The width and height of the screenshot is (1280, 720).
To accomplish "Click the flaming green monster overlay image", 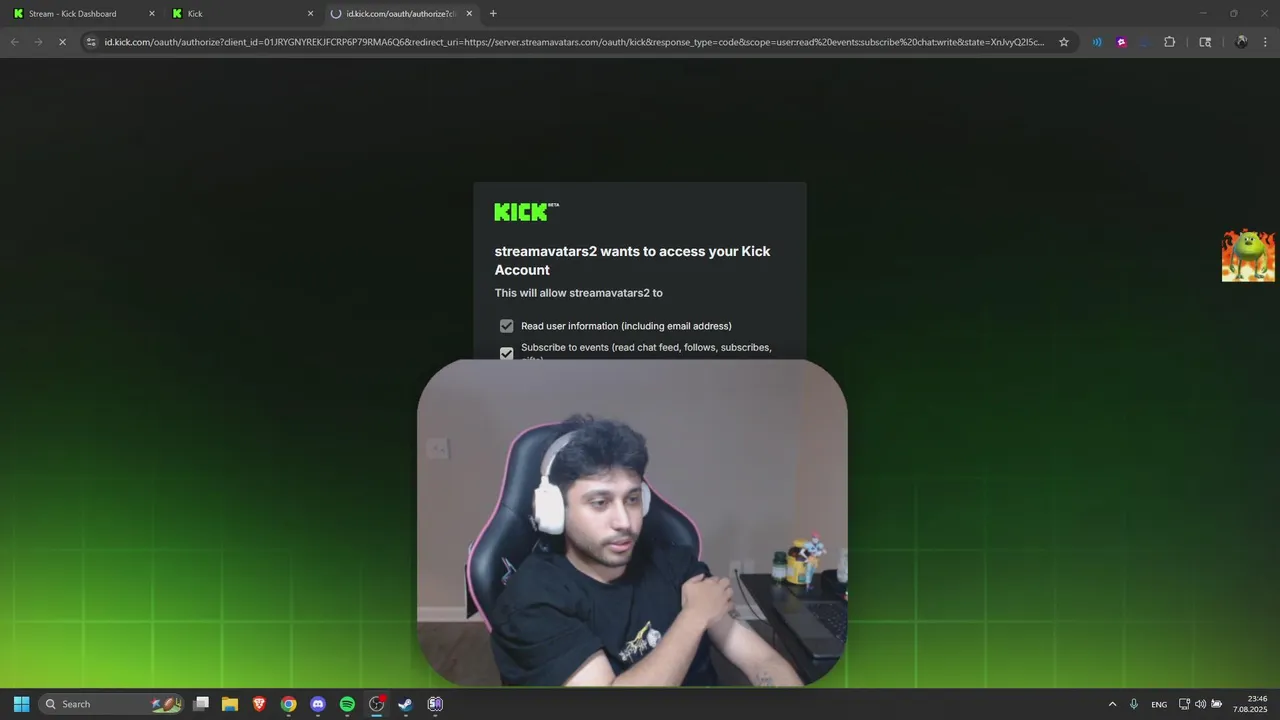I will [1248, 256].
